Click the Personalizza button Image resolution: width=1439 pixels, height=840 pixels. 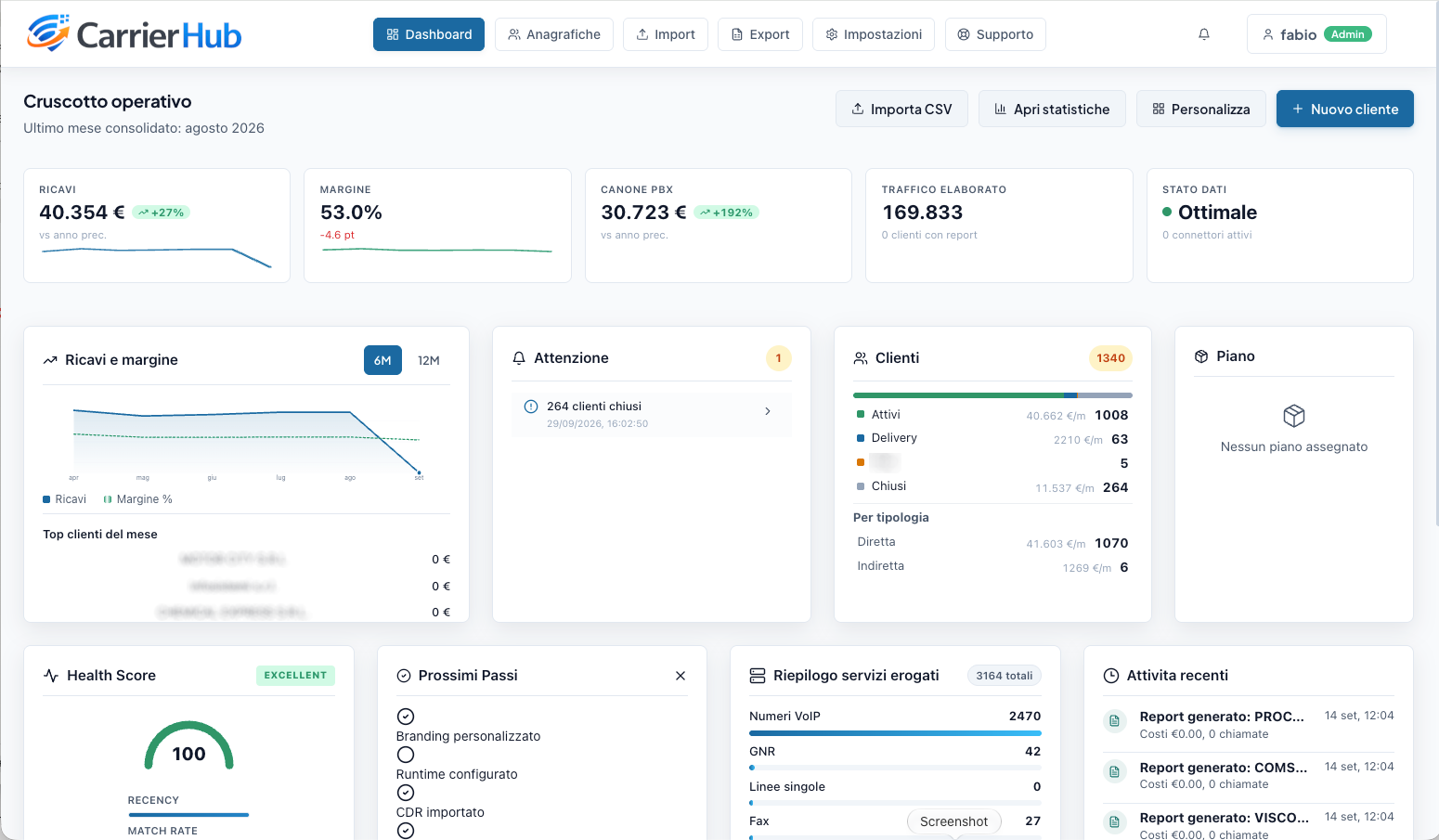pyautogui.click(x=1201, y=109)
